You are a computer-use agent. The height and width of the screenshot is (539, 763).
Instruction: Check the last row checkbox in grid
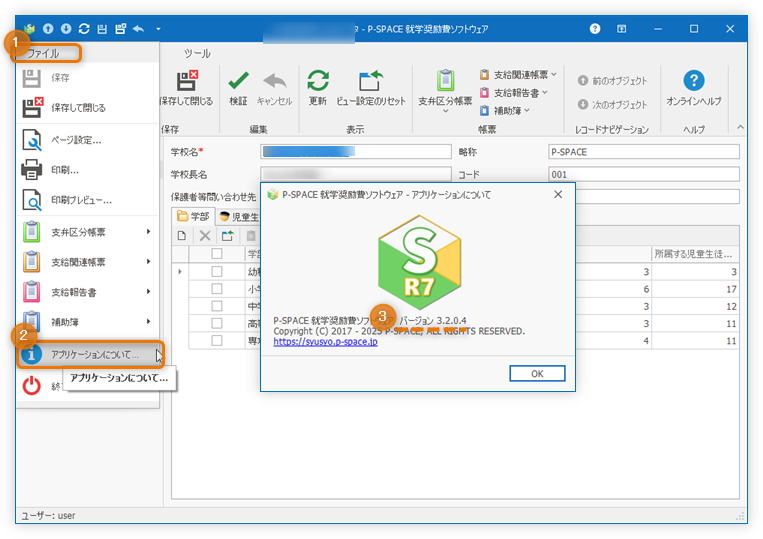tap(217, 340)
